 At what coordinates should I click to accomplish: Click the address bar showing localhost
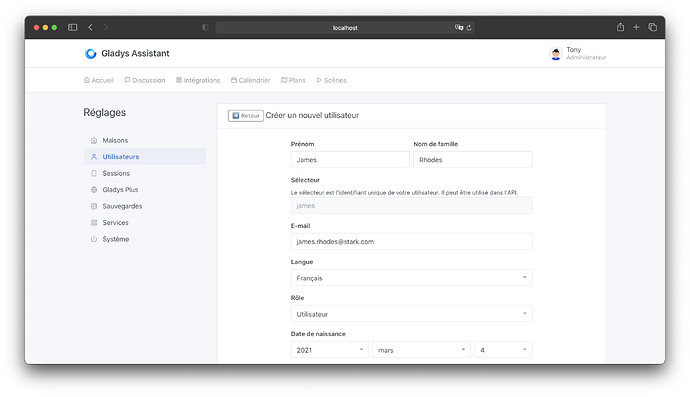(345, 27)
